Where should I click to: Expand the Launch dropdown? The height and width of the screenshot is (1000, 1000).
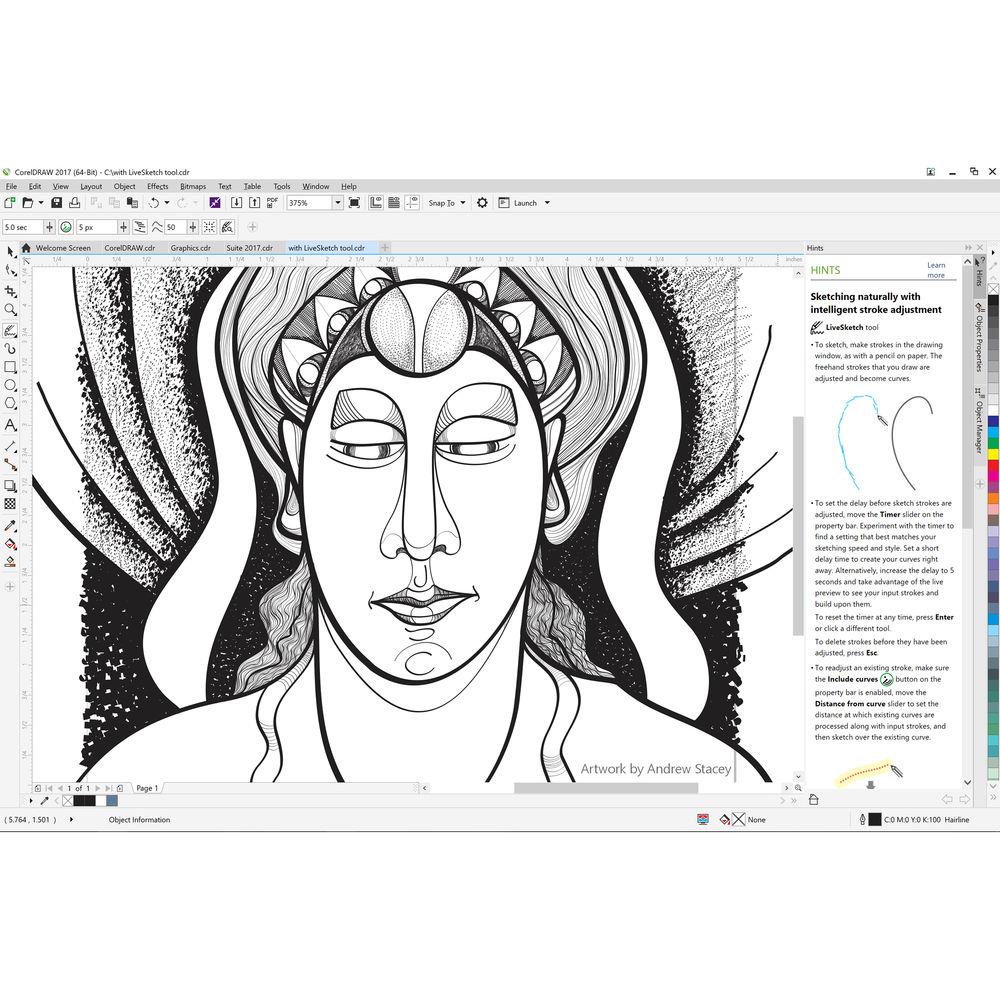click(547, 202)
